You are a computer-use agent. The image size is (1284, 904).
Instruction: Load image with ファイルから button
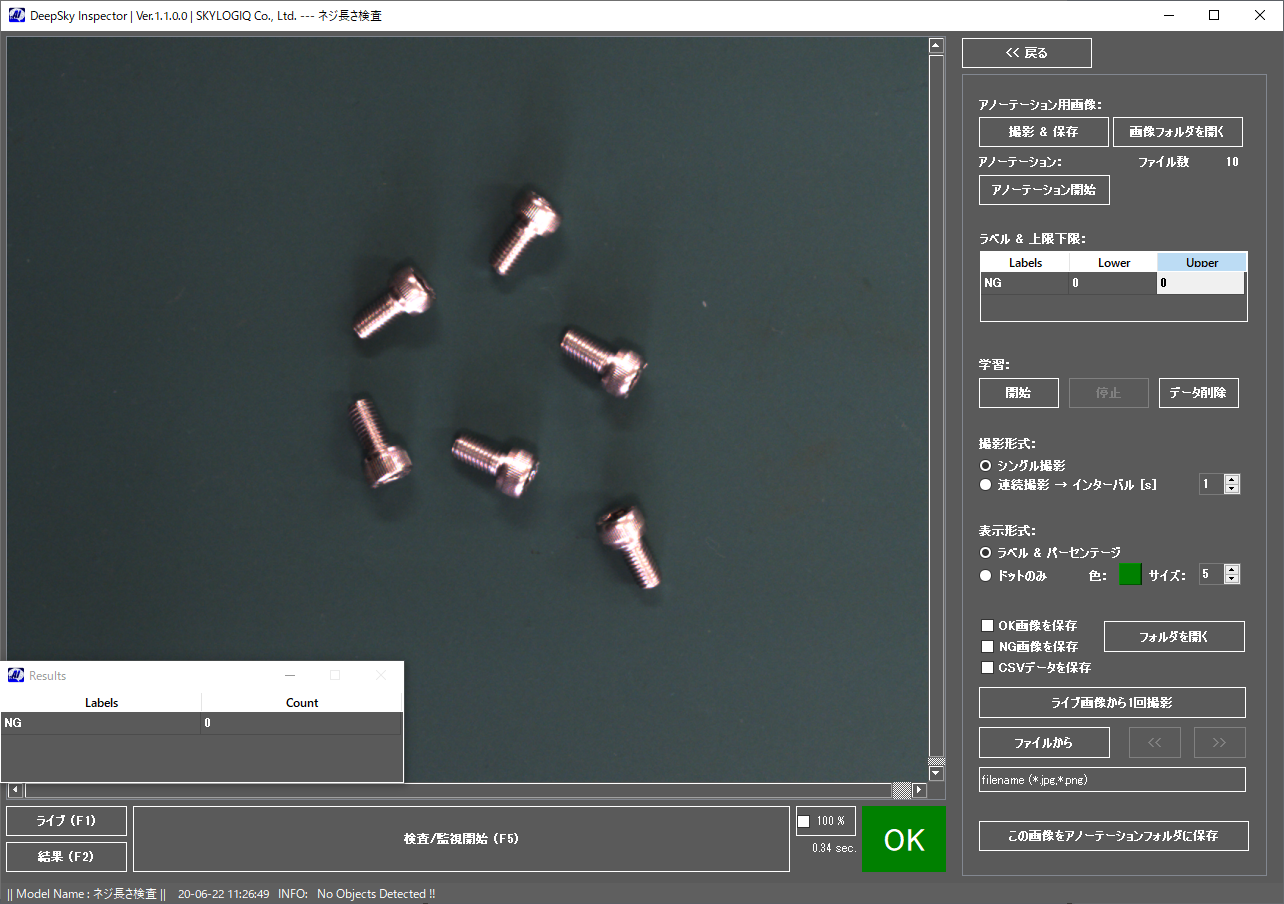click(x=1044, y=743)
